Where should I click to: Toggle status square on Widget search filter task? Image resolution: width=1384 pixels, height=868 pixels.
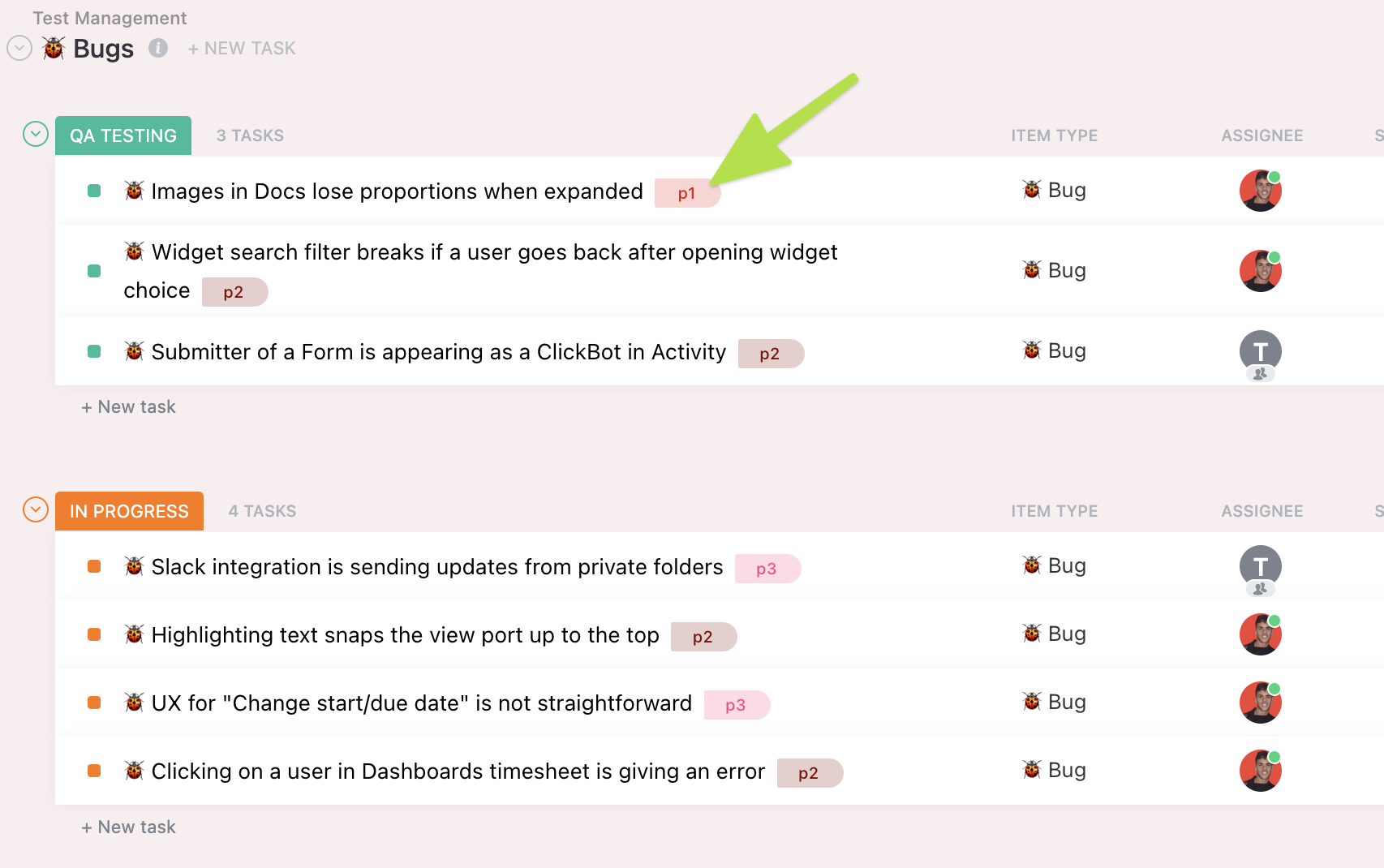[x=94, y=271]
